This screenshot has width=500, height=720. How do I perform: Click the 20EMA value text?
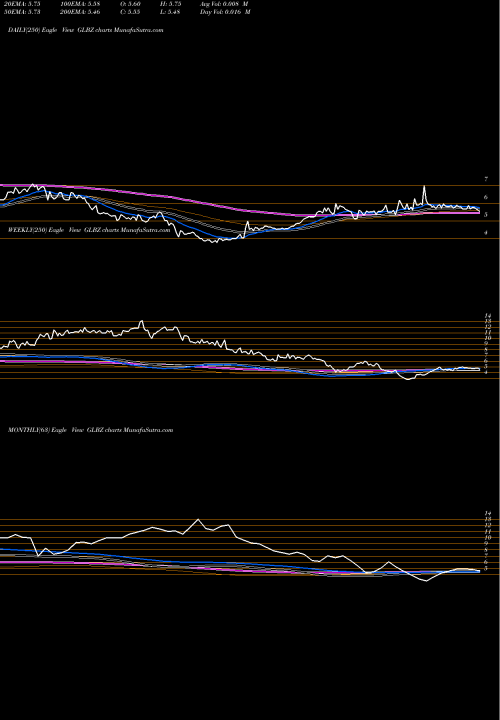click(x=20, y=4)
